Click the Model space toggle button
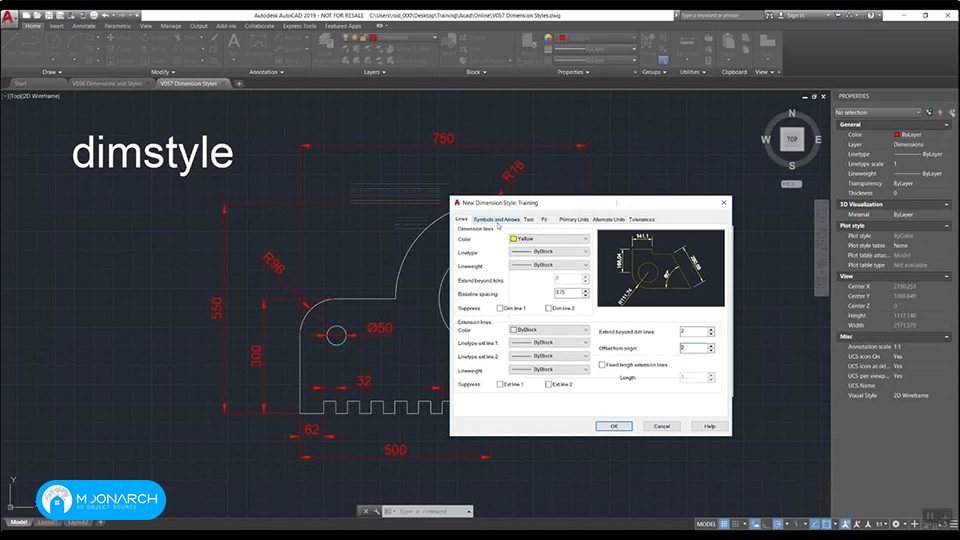Viewport: 960px width, 540px height. [x=706, y=524]
